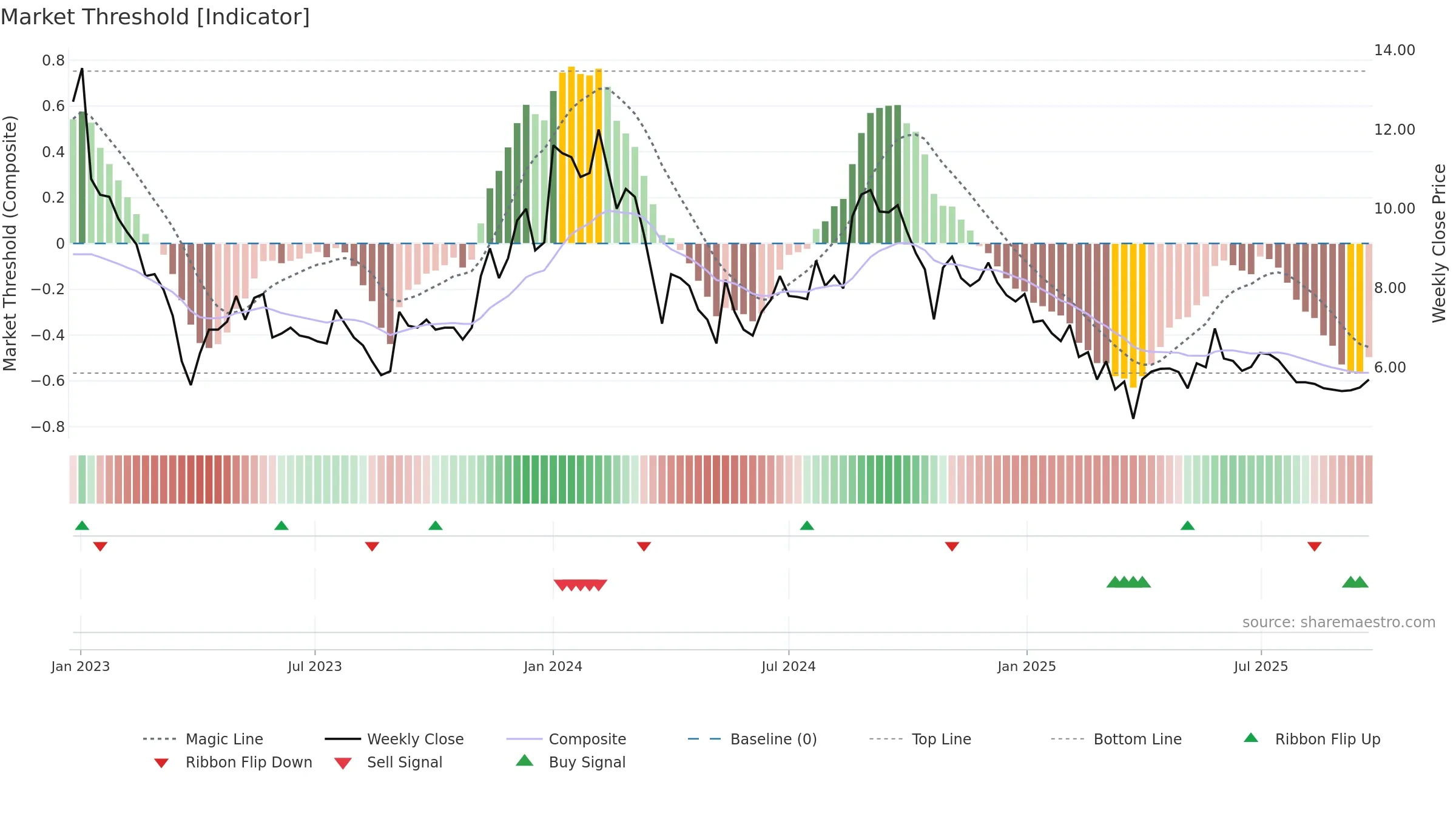Click the 0.8 left-axis tick label
1456x819 pixels.
coord(53,61)
